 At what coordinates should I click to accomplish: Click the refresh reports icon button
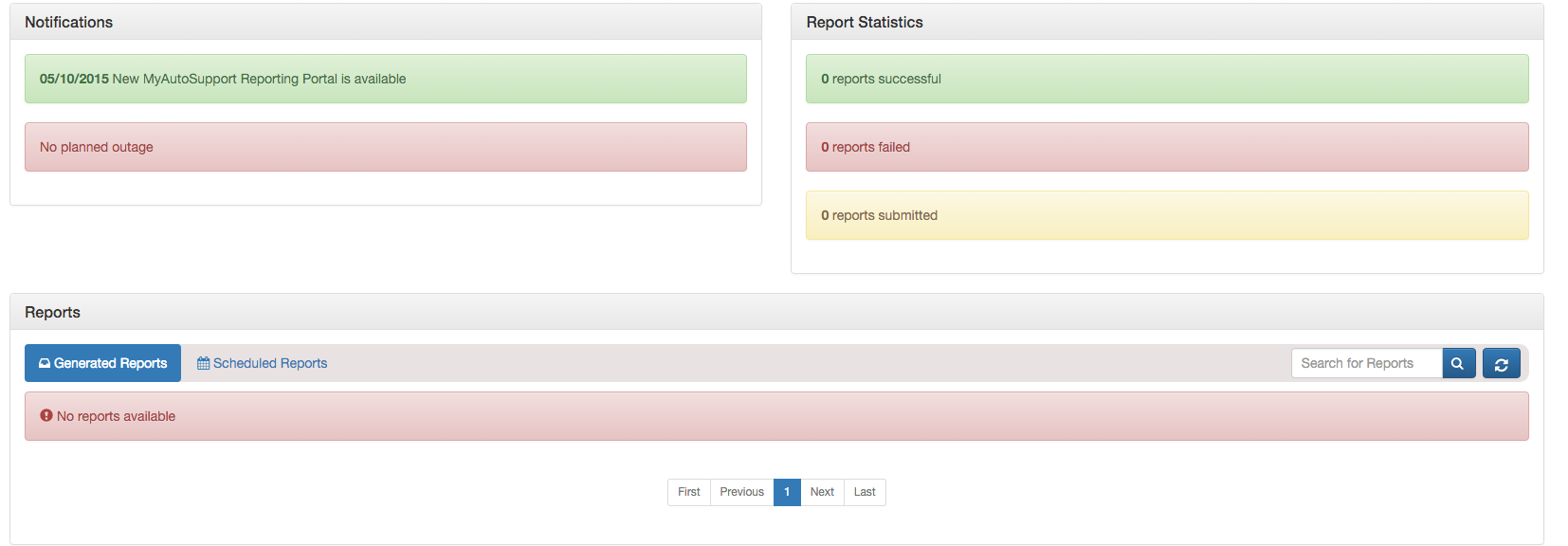[x=1502, y=363]
